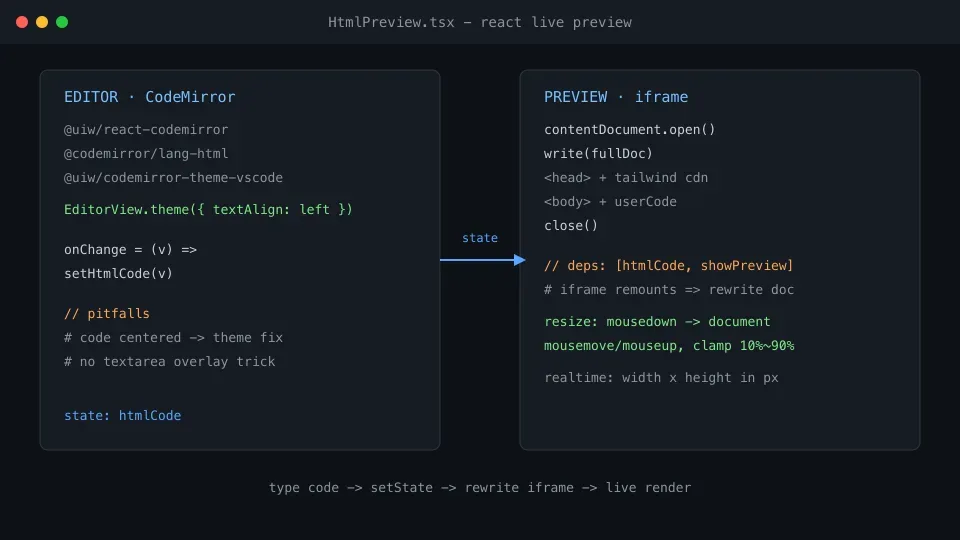Click the '@uiw/react-codemirror' line

click(x=146, y=130)
